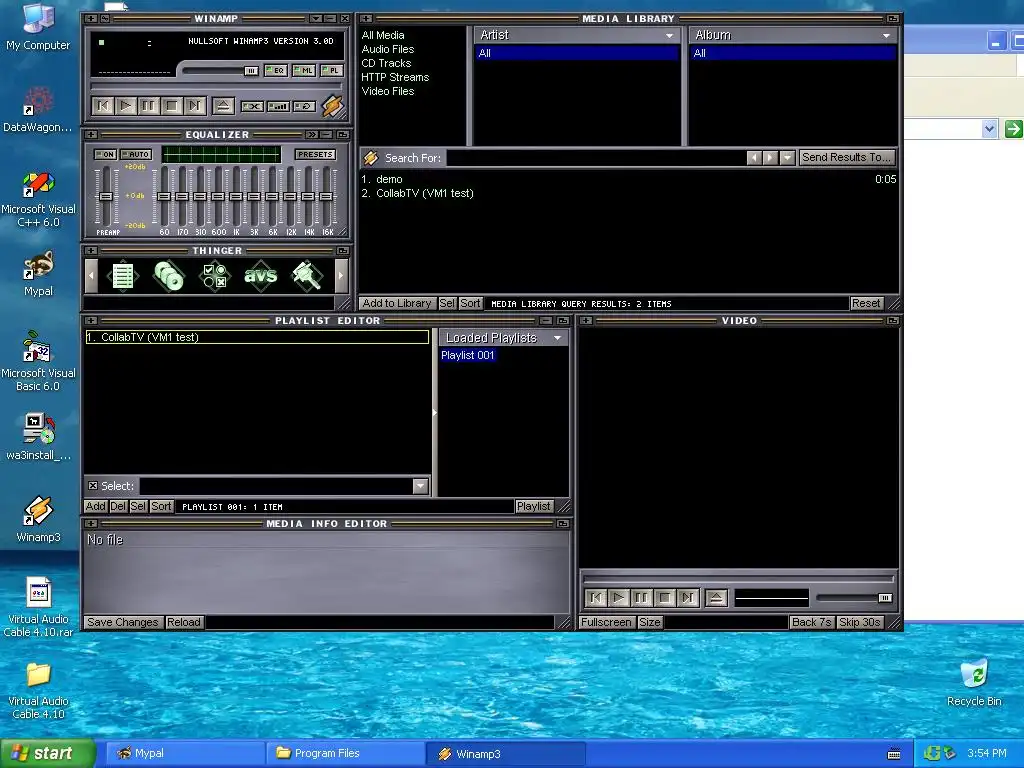This screenshot has height=768, width=1024.
Task: Open Playlist Editor icon in Thinger
Action: pos(123,276)
